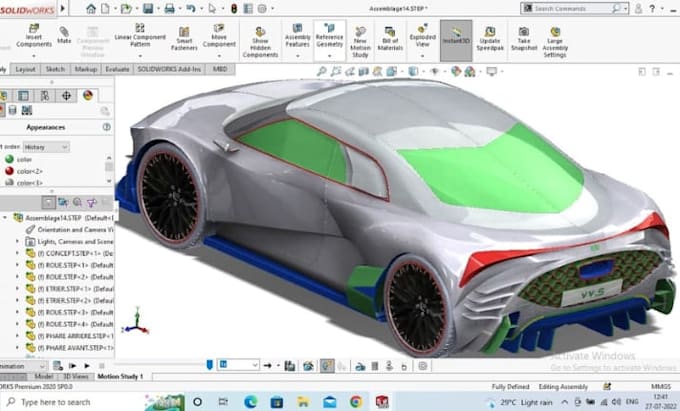Toggle Hide/Show Items in view toolbar
Screen dimensions: 680x411
(435, 71)
